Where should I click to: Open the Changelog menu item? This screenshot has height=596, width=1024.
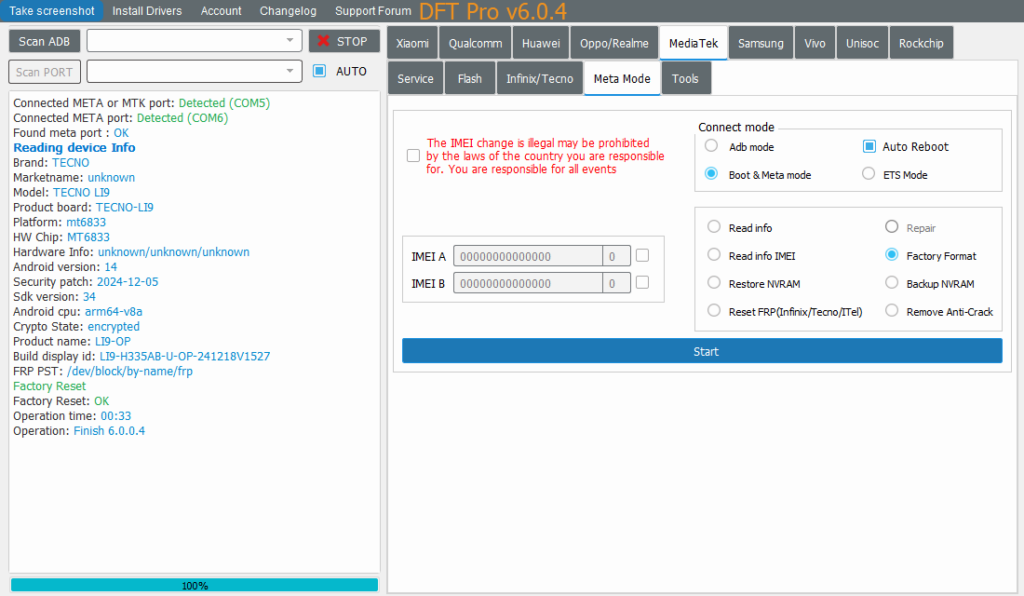(x=288, y=10)
